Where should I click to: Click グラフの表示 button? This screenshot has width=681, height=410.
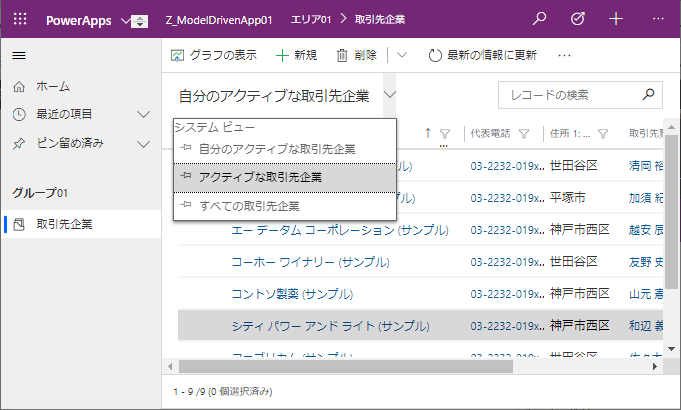[x=214, y=56]
